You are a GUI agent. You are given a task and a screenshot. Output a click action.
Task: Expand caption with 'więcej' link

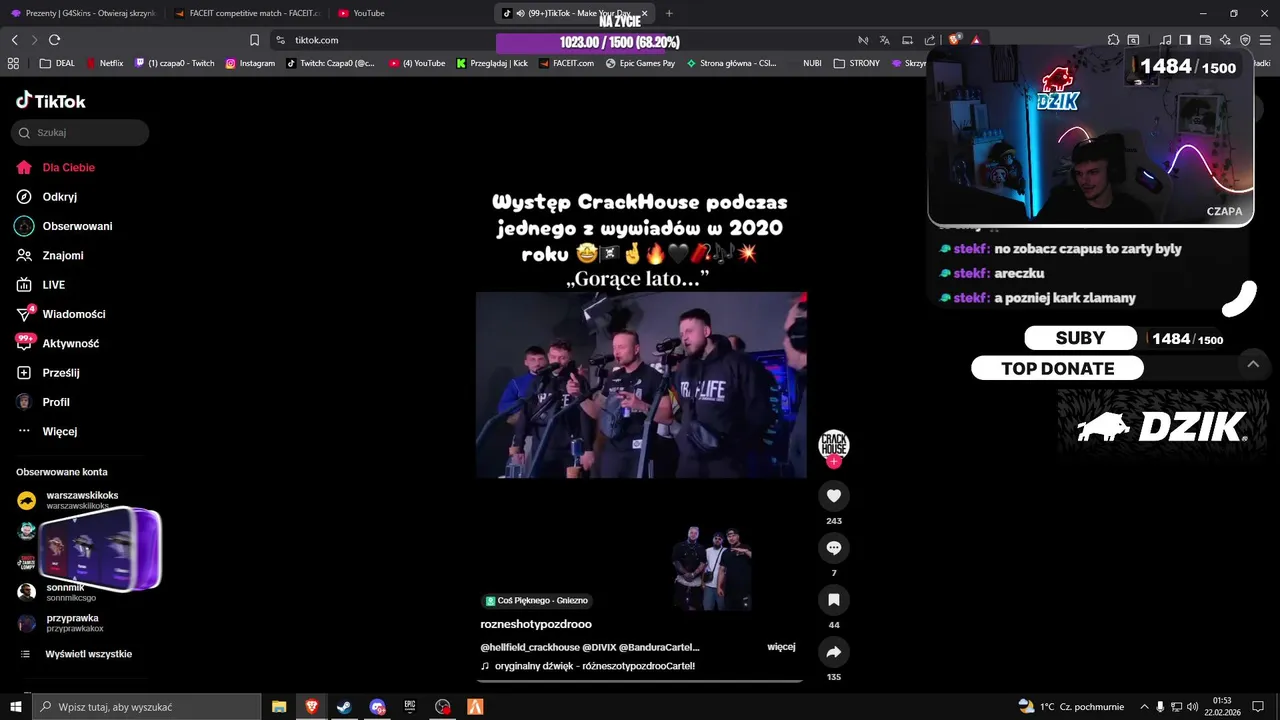(781, 647)
